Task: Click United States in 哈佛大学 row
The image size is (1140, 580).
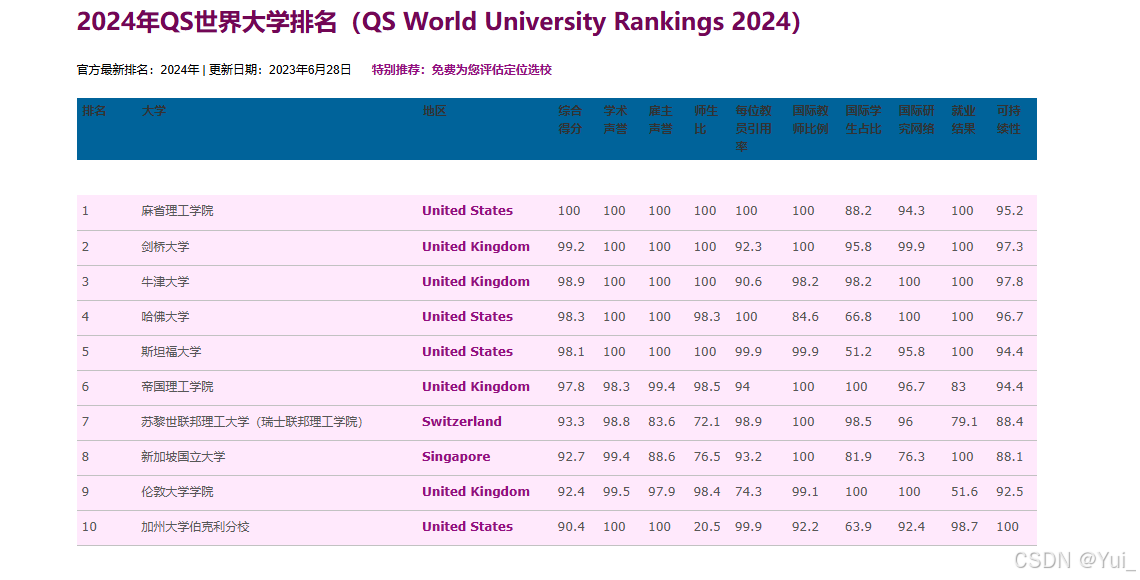Action: coord(467,316)
